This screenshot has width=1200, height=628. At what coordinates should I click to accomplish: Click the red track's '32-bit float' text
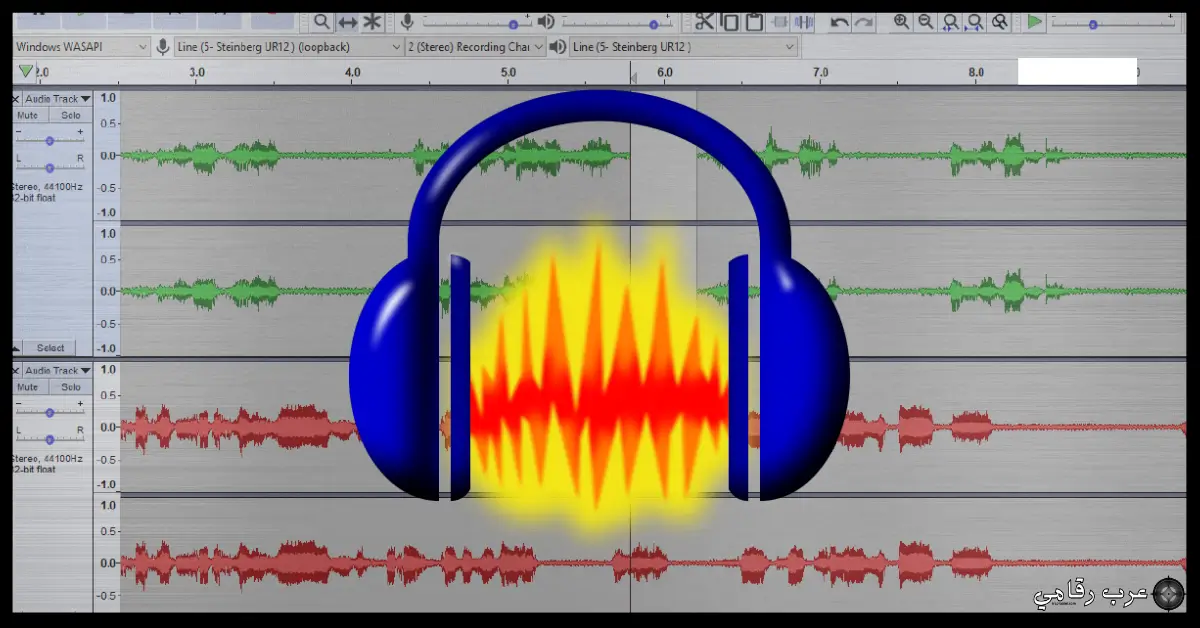(34, 469)
